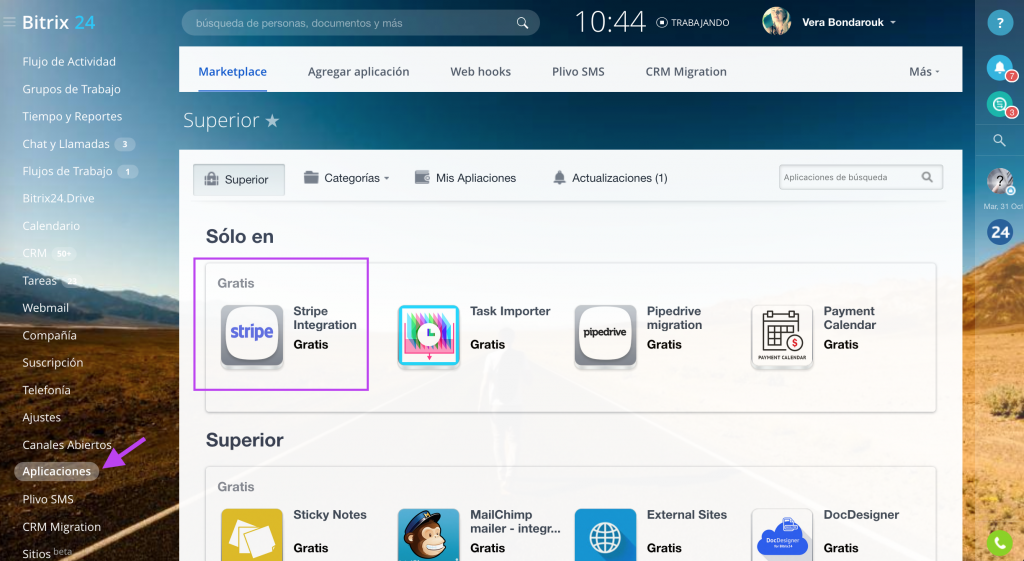Select Aplicaciones in sidebar

pos(57,472)
